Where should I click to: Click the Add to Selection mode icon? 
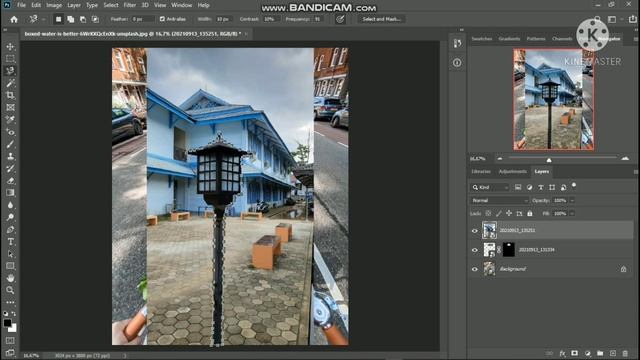71,19
